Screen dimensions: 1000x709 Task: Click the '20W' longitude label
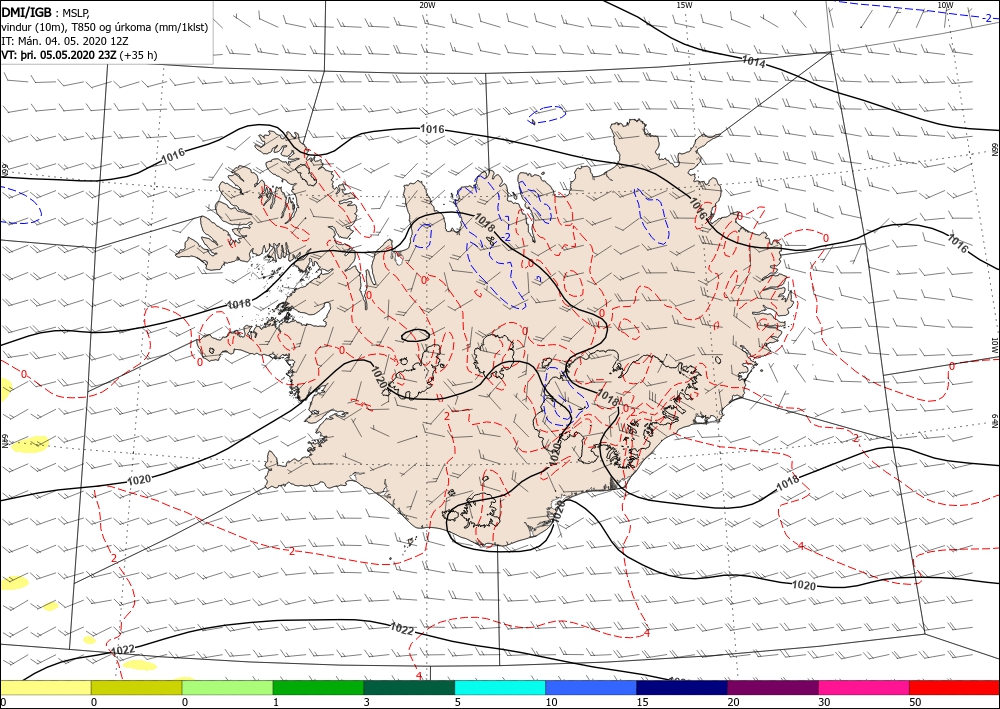click(427, 5)
